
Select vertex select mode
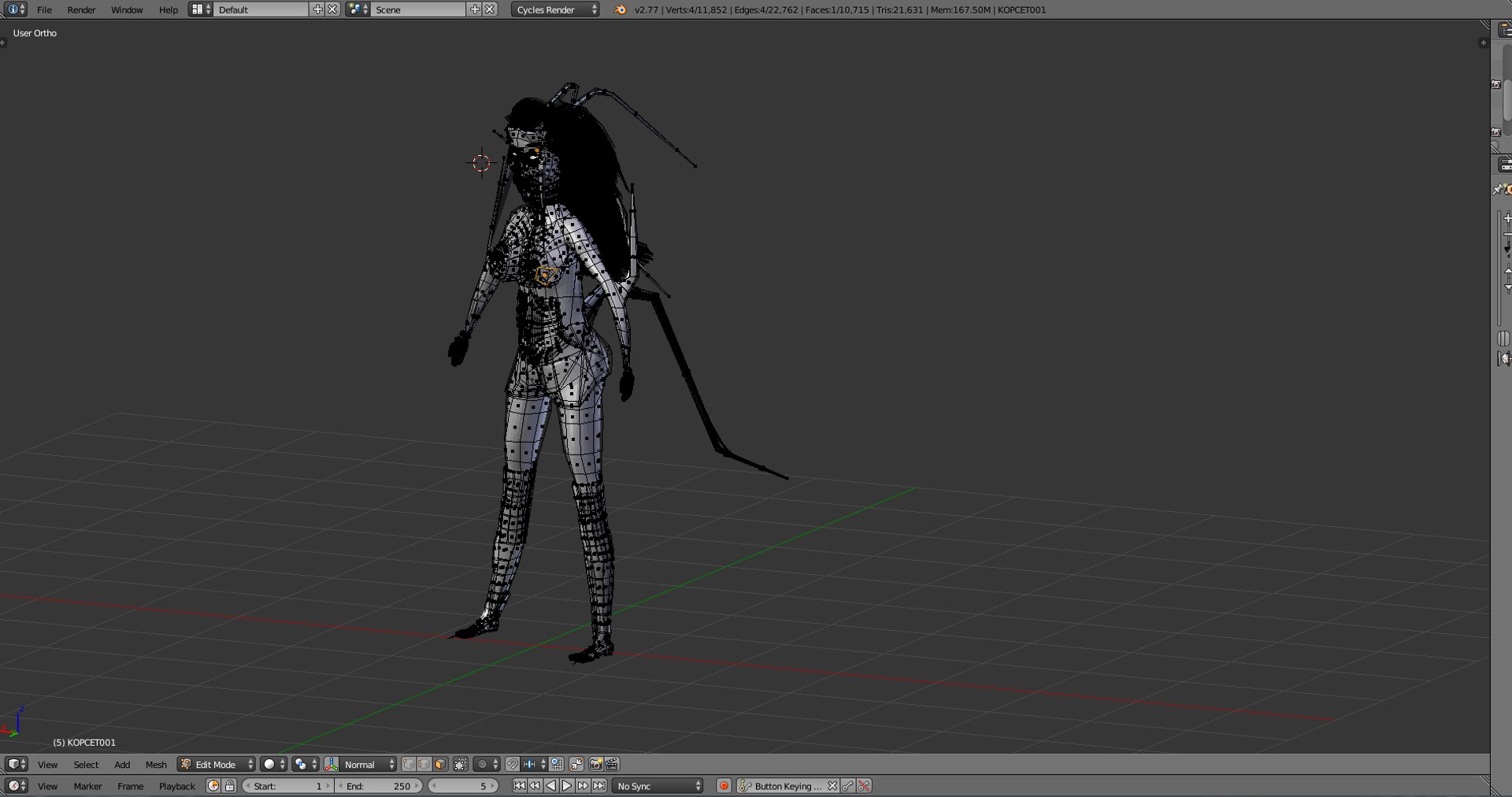pos(409,764)
